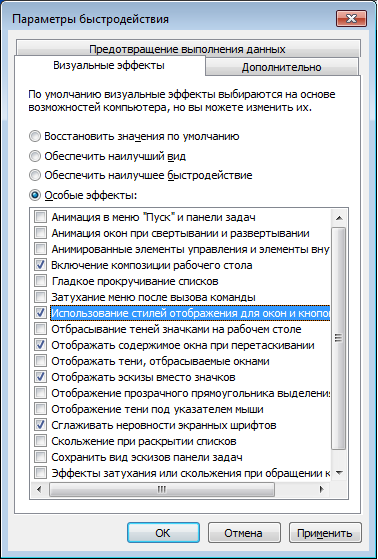Close the Параметры быстродействия dialog
This screenshot has height=559, width=378.
point(352,19)
